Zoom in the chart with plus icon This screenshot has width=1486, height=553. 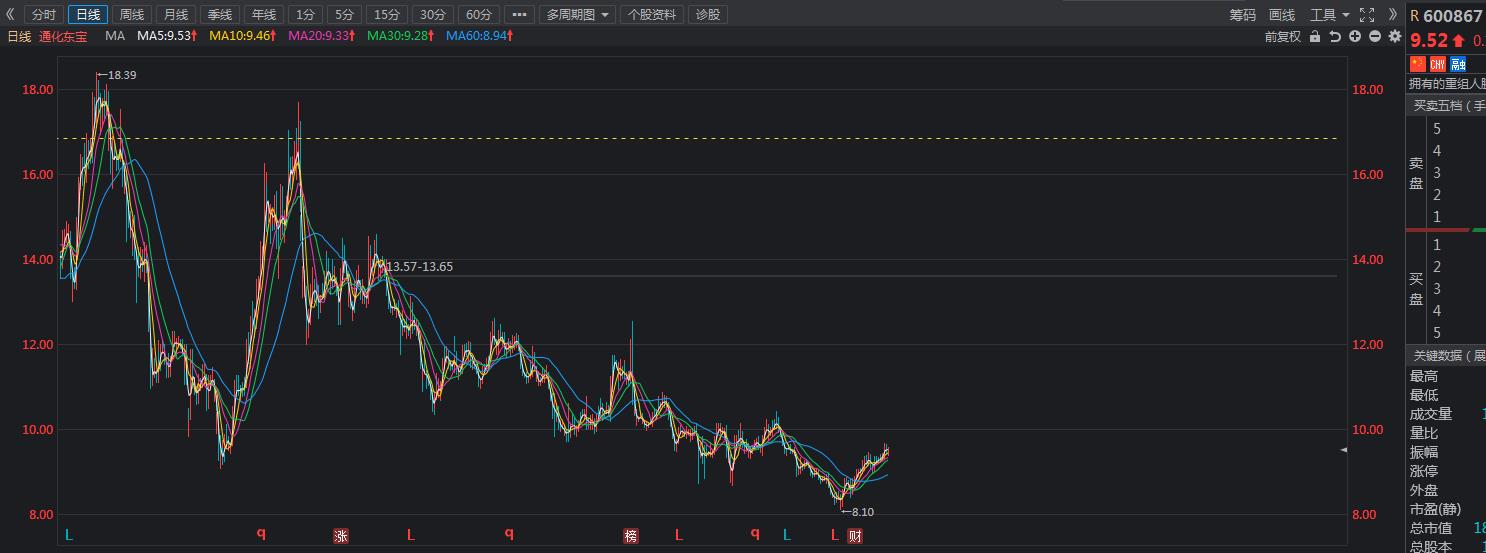(x=1355, y=36)
